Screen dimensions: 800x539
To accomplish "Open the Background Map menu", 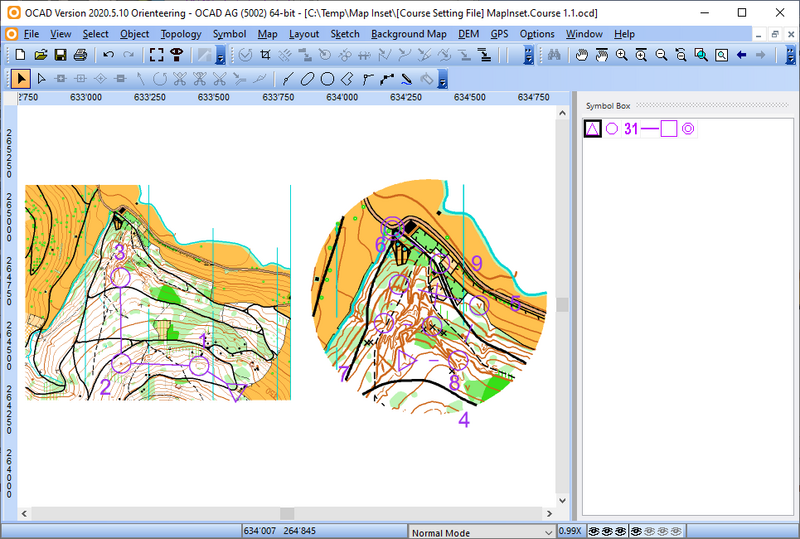I will (409, 34).
